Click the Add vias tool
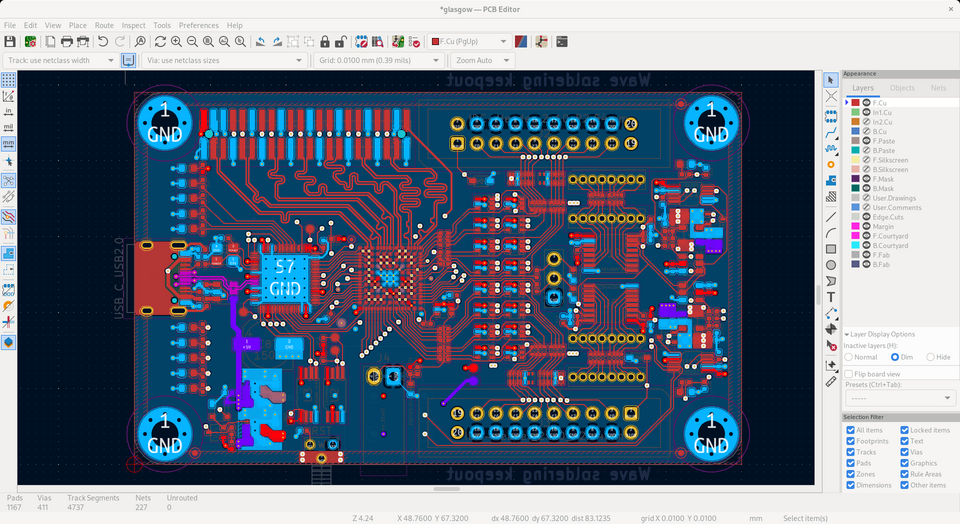Image resolution: width=960 pixels, height=524 pixels. point(831,164)
